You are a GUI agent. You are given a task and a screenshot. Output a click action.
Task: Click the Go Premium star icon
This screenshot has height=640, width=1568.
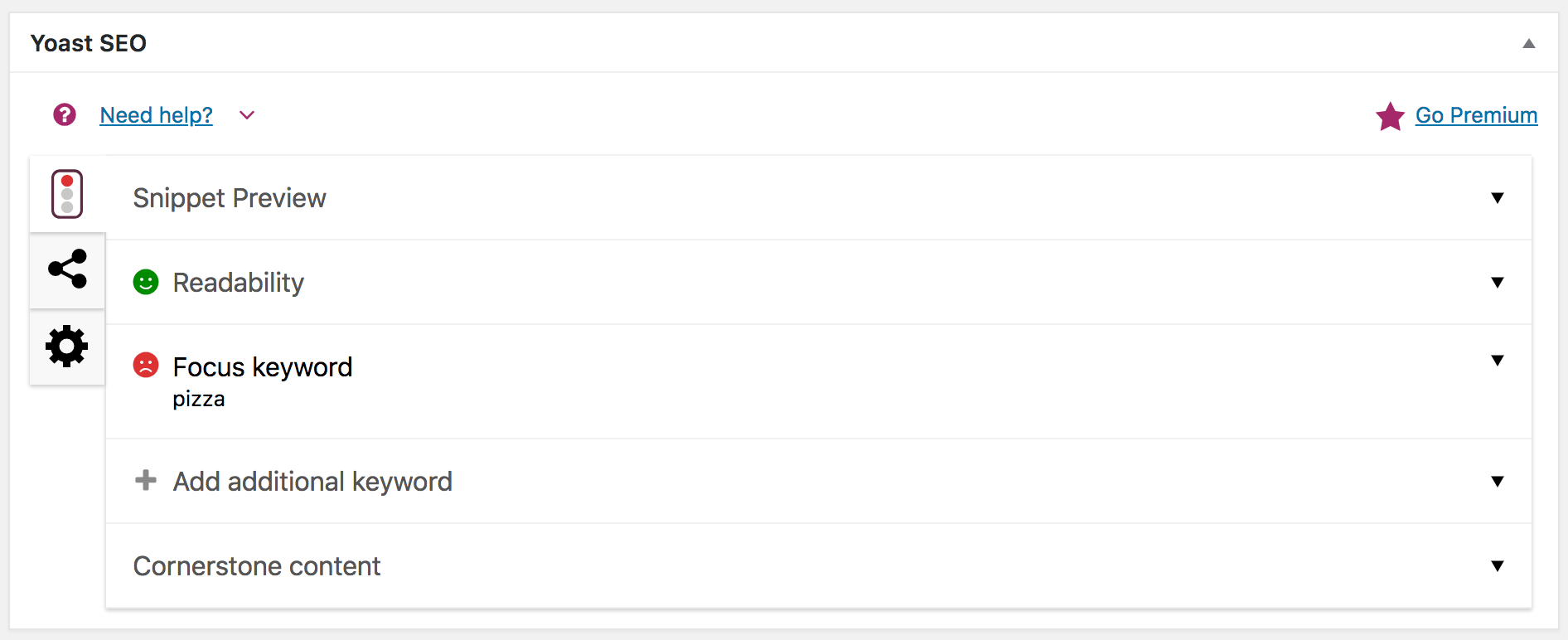1390,116
